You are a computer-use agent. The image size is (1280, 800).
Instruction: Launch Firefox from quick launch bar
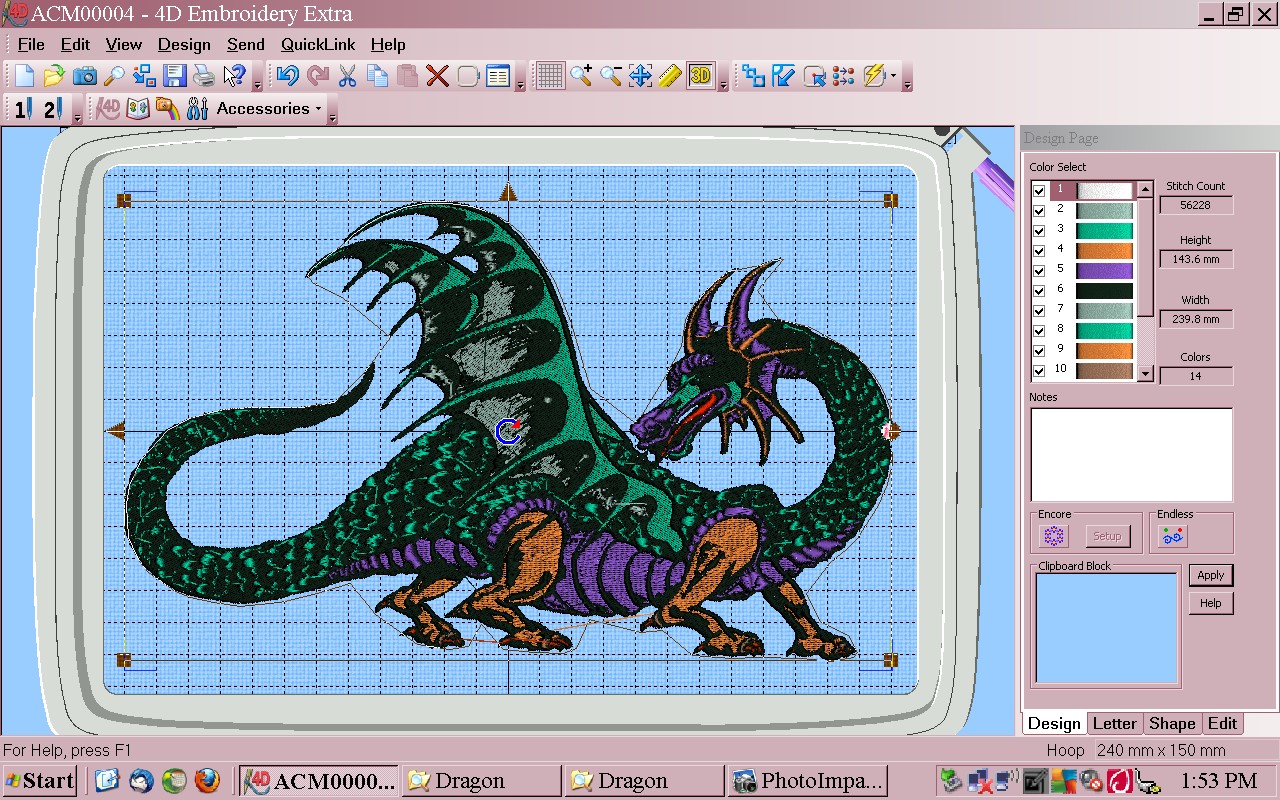point(206,781)
